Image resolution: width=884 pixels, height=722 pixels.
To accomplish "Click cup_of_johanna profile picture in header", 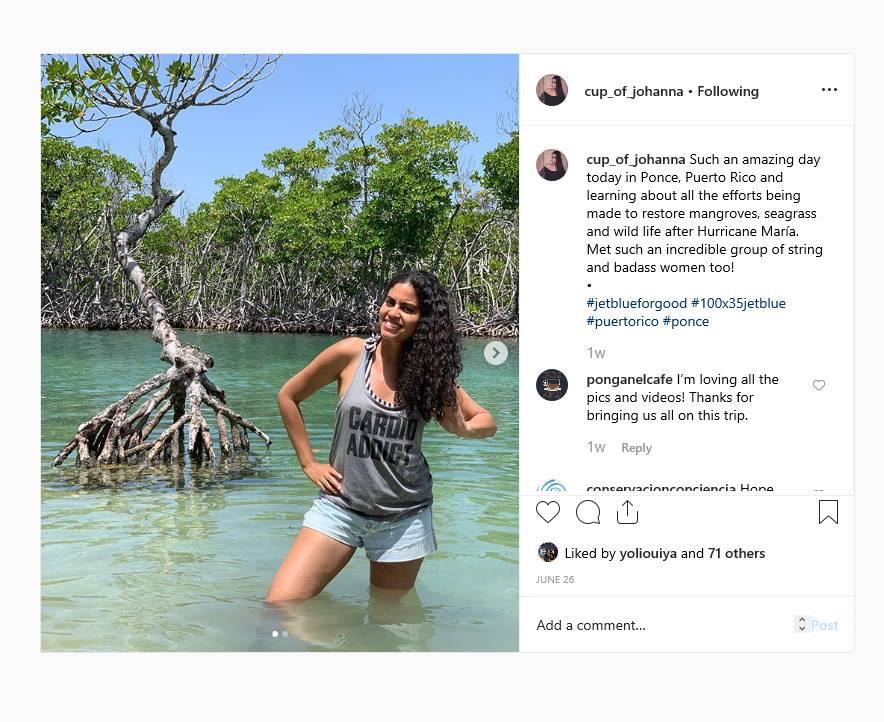I will pyautogui.click(x=552, y=90).
